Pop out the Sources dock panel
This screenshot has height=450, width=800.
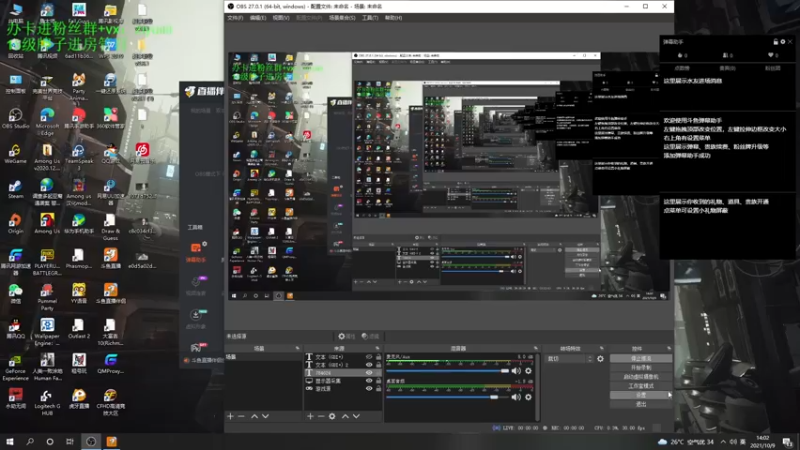click(377, 348)
